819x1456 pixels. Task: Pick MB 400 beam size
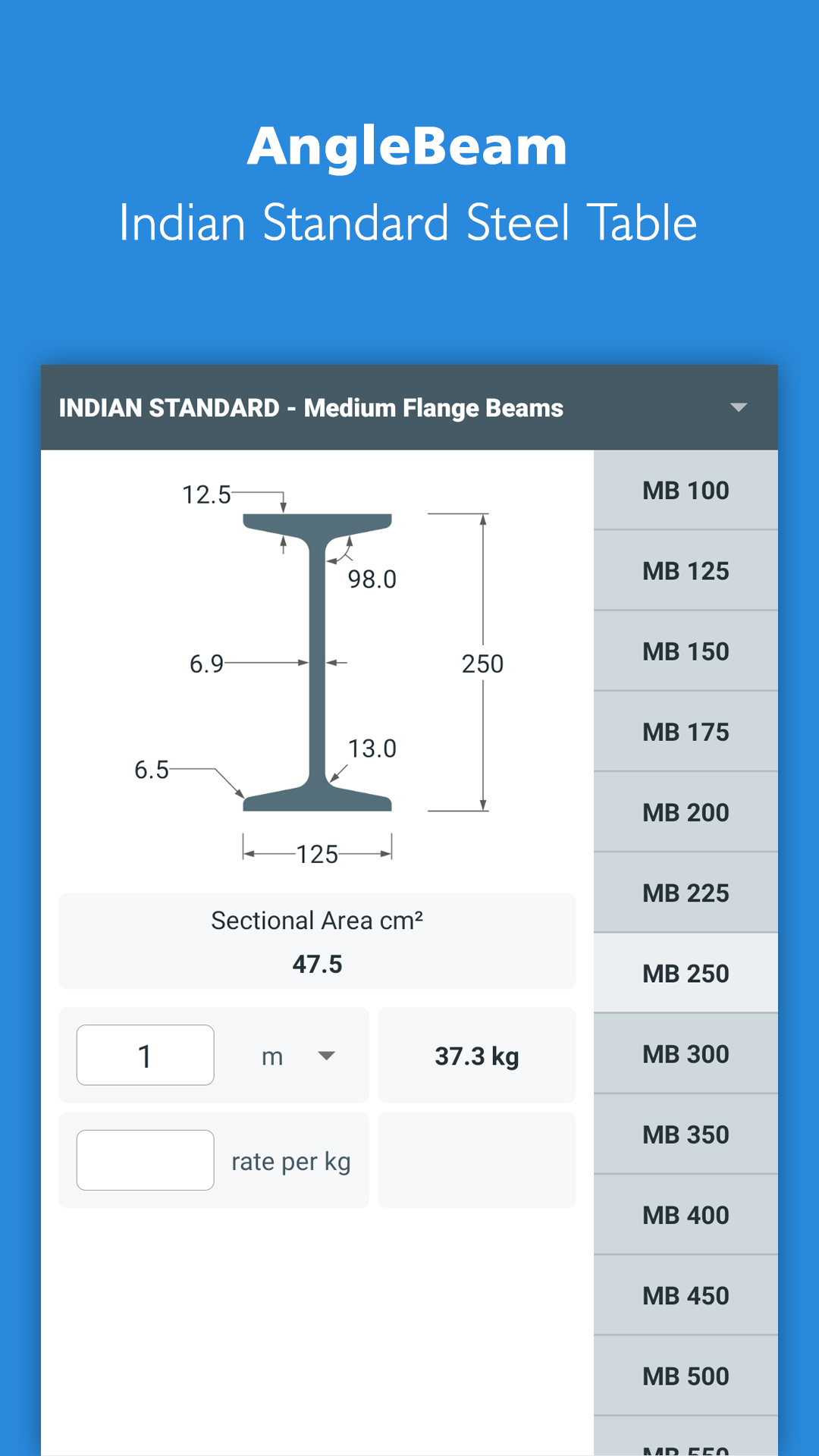click(x=685, y=1215)
